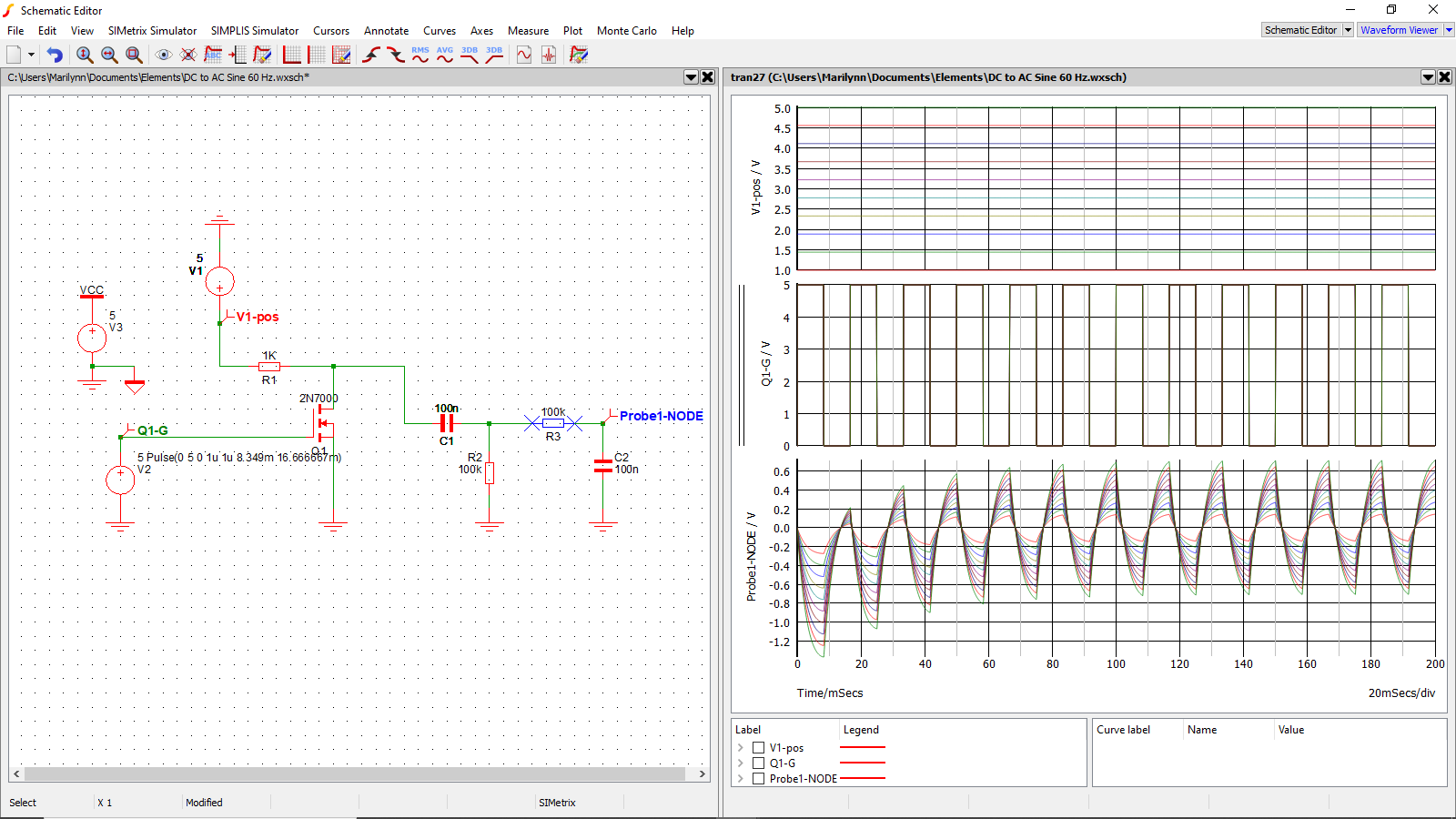The width and height of the screenshot is (1456, 819).
Task: Click the sine wave page icon
Action: (524, 55)
